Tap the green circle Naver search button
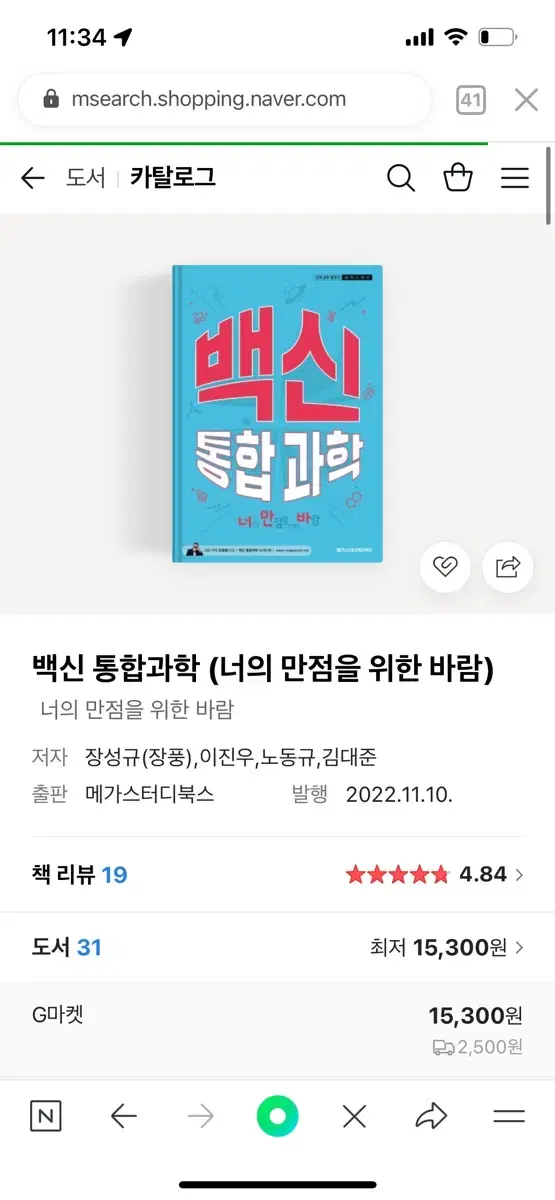This screenshot has width=555, height=1200. (278, 1116)
